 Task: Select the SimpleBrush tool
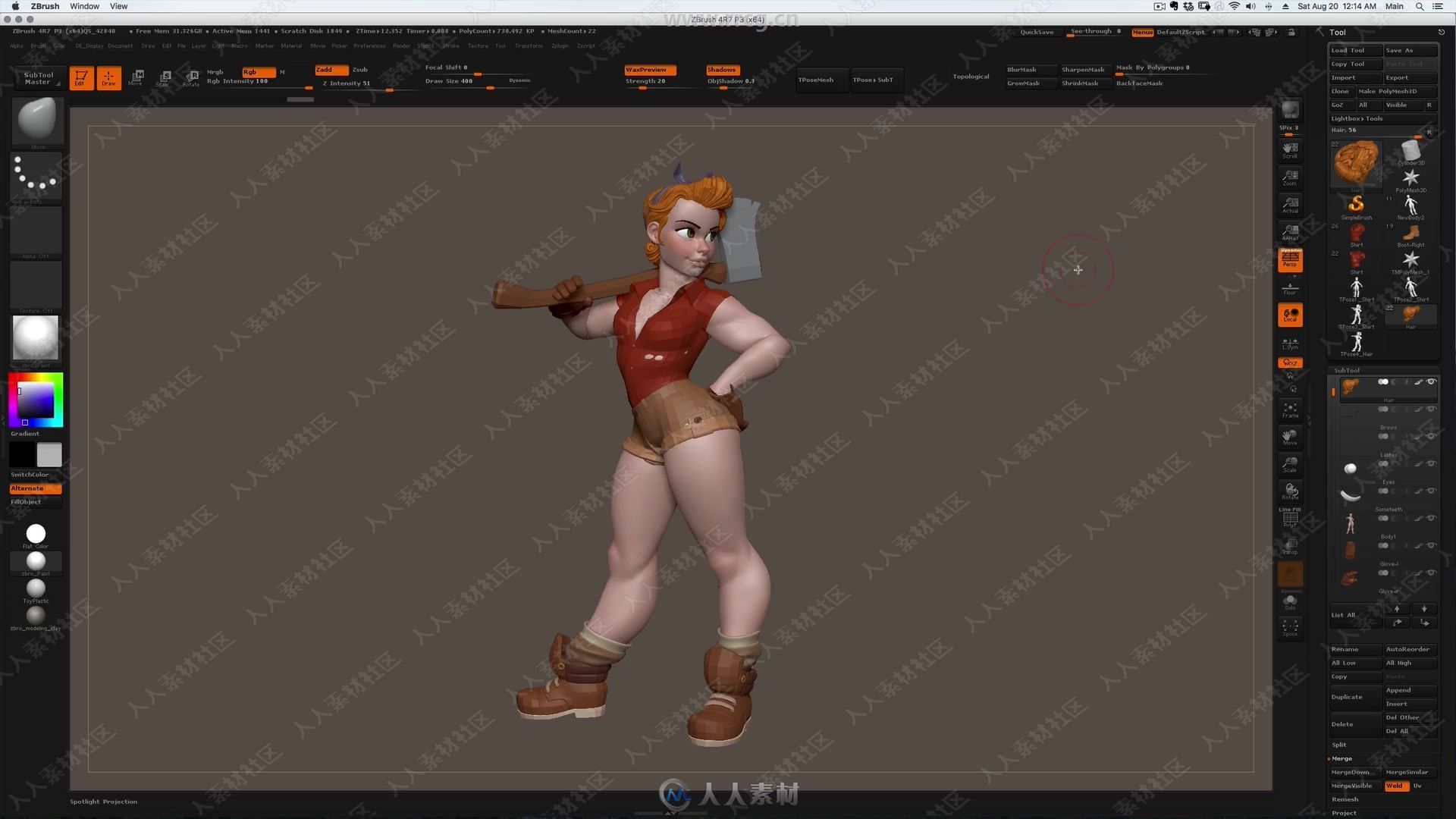pyautogui.click(x=1356, y=206)
